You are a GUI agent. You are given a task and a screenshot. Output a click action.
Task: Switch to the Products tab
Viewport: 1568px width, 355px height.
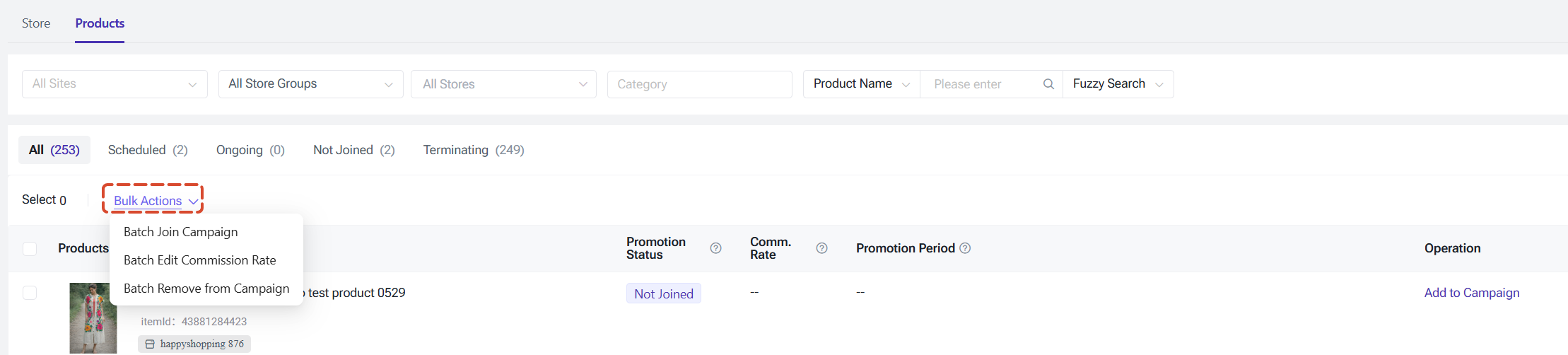100,23
